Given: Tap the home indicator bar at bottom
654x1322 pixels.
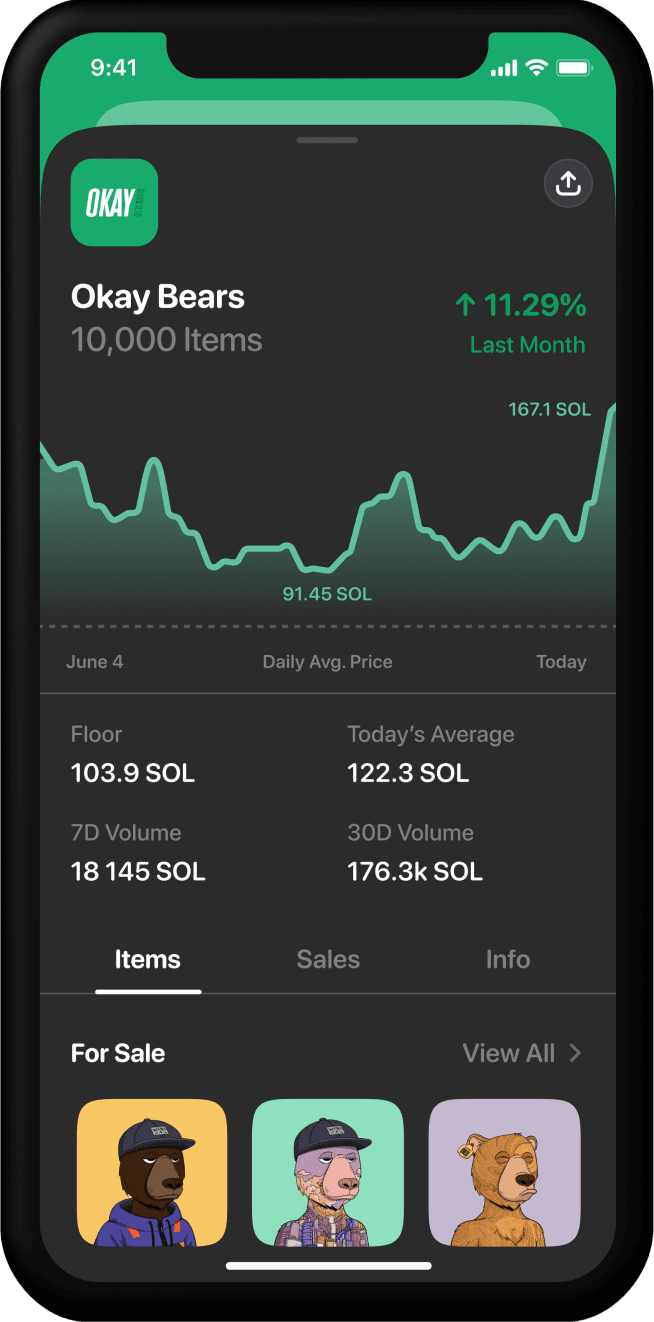Looking at the screenshot, I should pos(328,1266).
